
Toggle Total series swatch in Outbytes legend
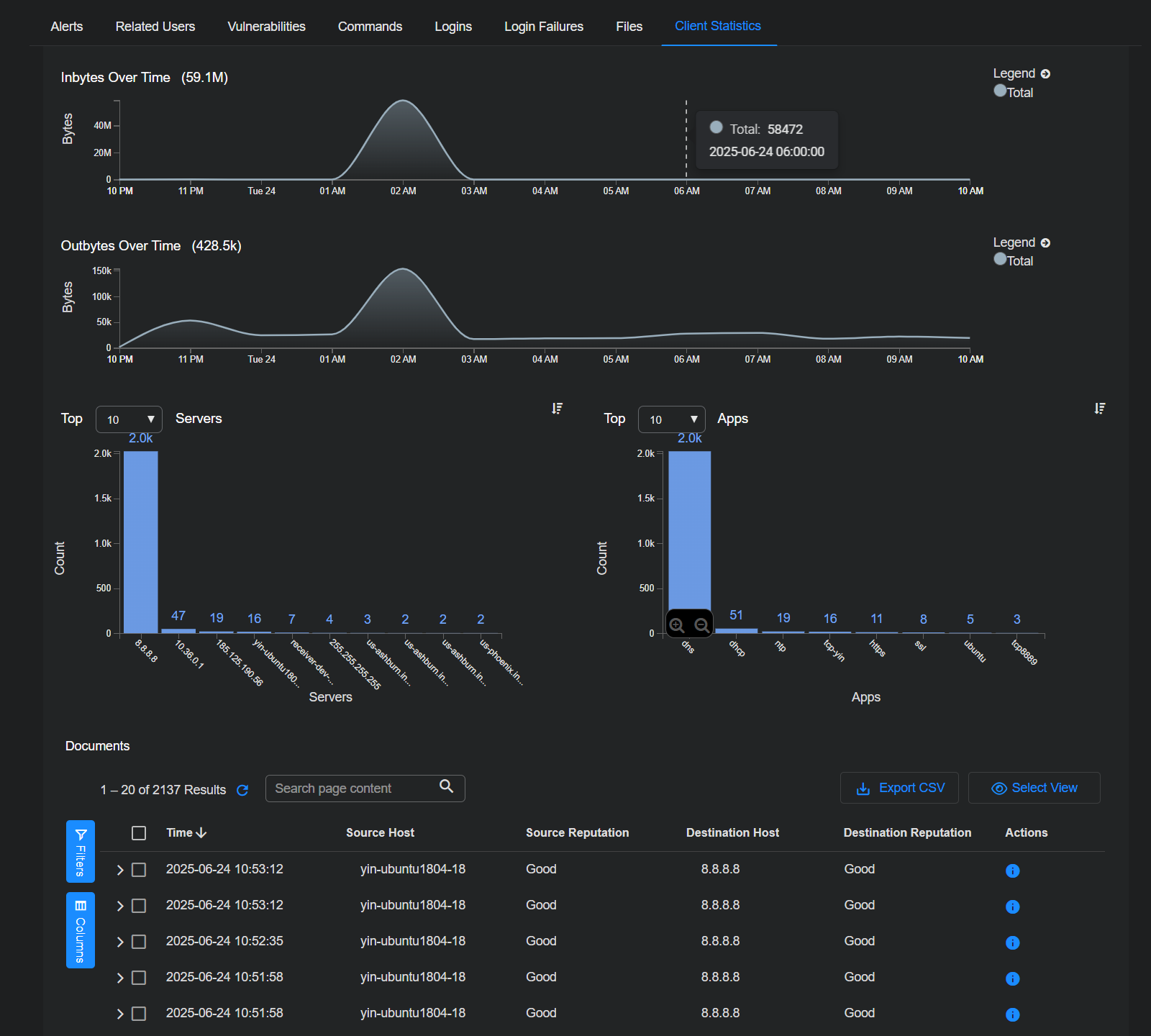pyautogui.click(x=1000, y=259)
